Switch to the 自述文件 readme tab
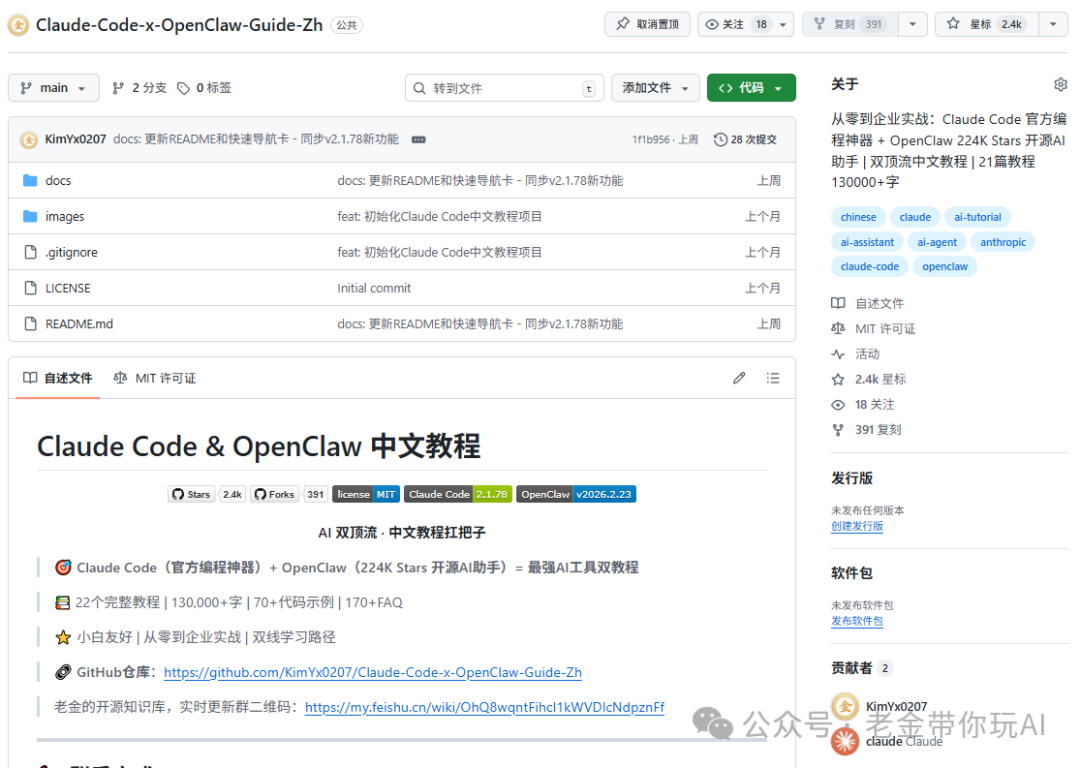This screenshot has width=1080, height=768. 58,378
